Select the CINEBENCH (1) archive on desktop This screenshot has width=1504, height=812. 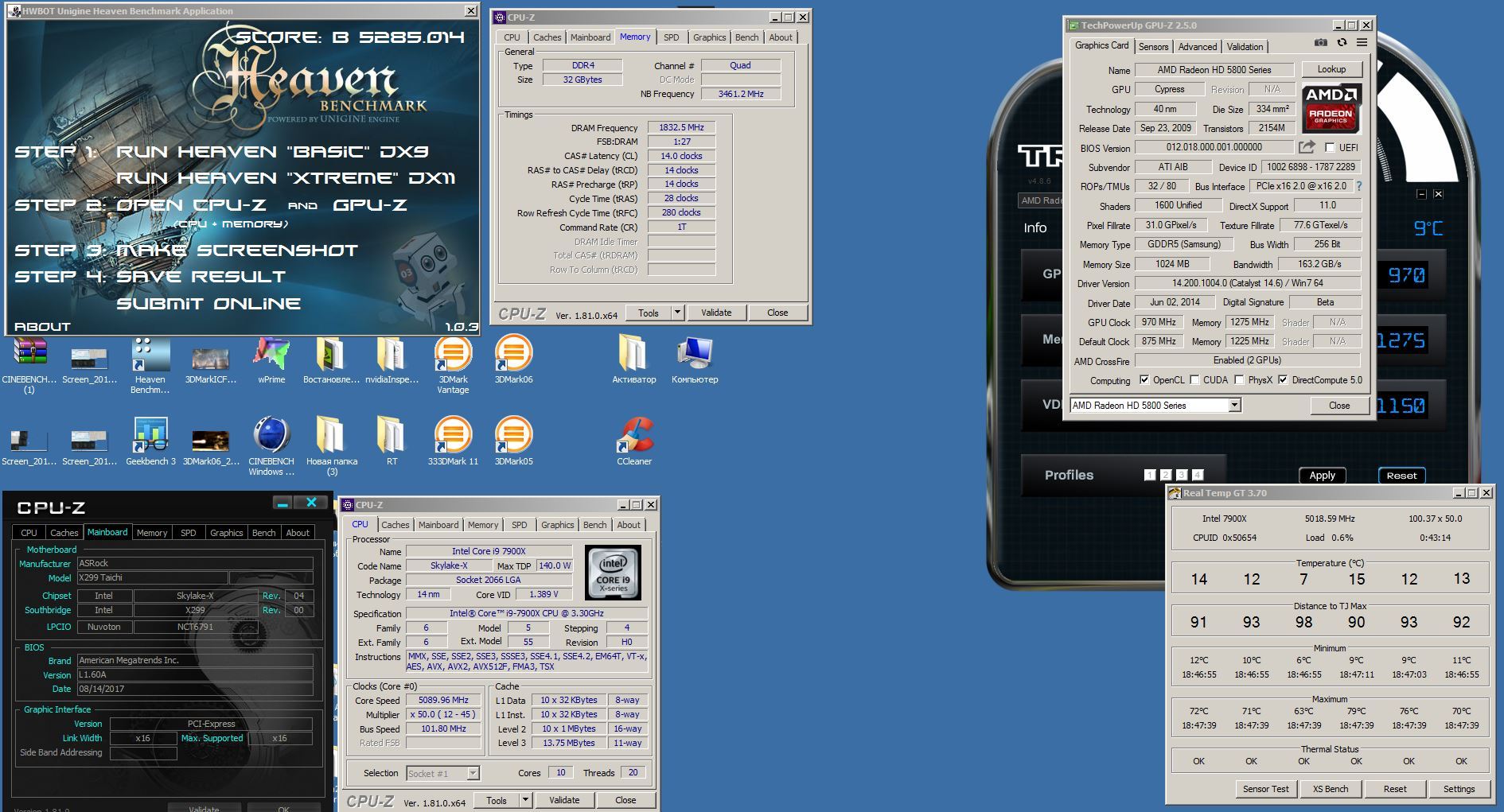(29, 364)
